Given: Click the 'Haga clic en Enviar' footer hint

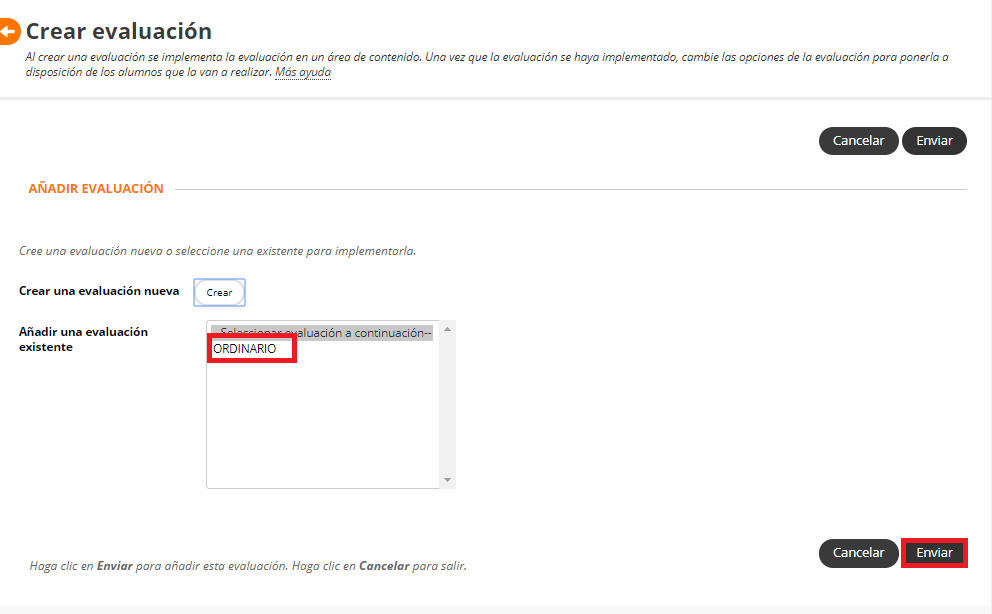Looking at the screenshot, I should click(248, 566).
